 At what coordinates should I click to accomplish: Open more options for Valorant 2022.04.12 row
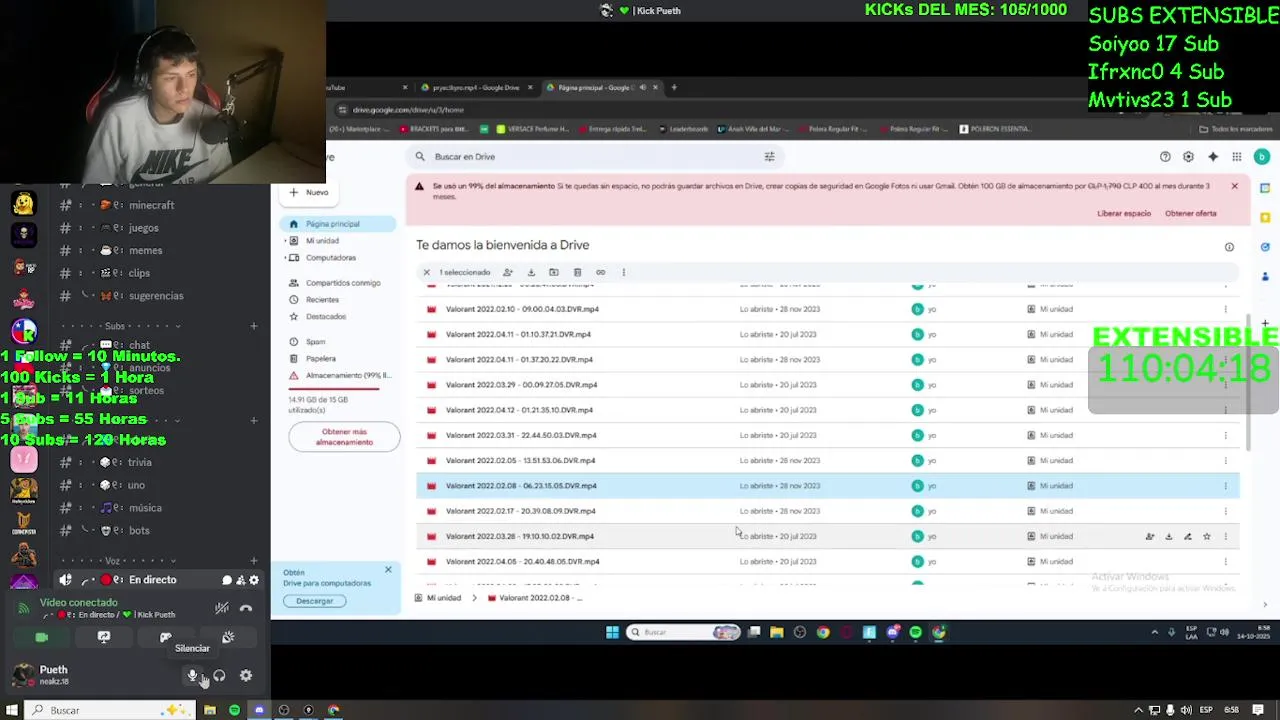coord(1225,410)
